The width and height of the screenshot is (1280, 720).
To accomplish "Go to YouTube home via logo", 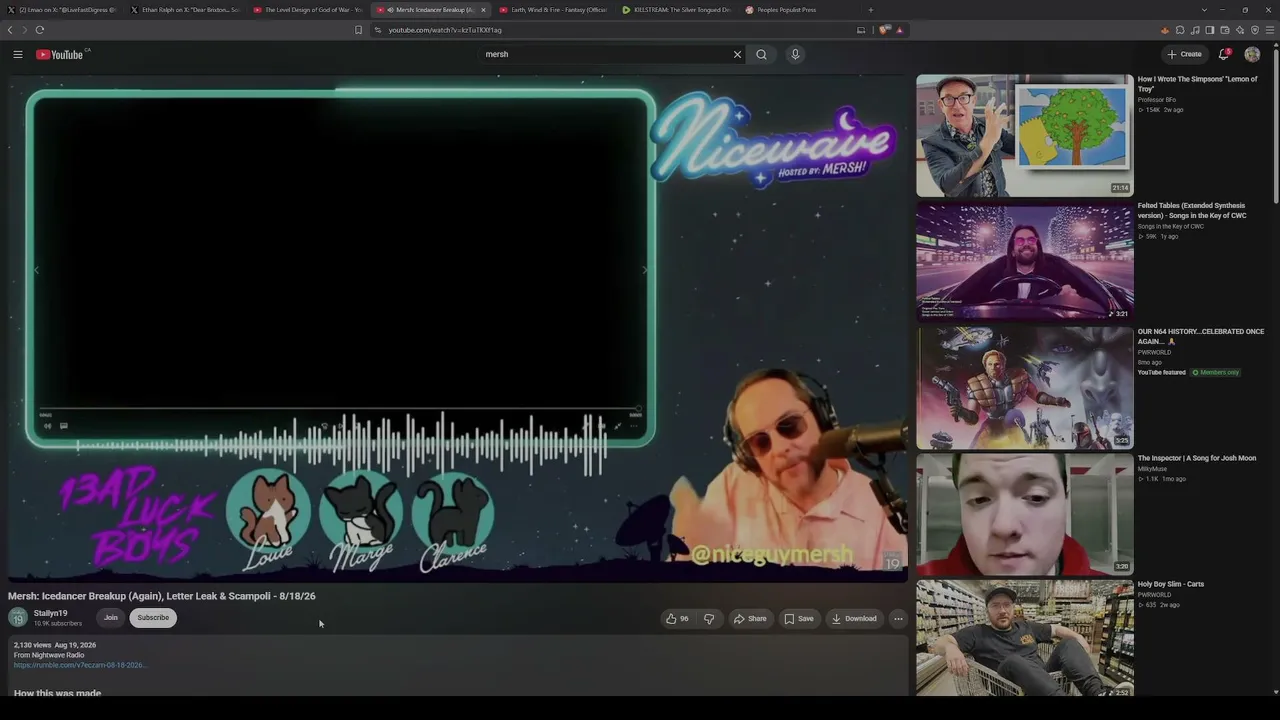I will tap(62, 54).
